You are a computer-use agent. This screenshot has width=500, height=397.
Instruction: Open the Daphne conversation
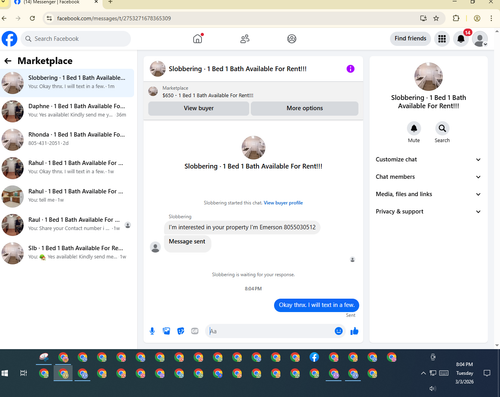(67, 111)
